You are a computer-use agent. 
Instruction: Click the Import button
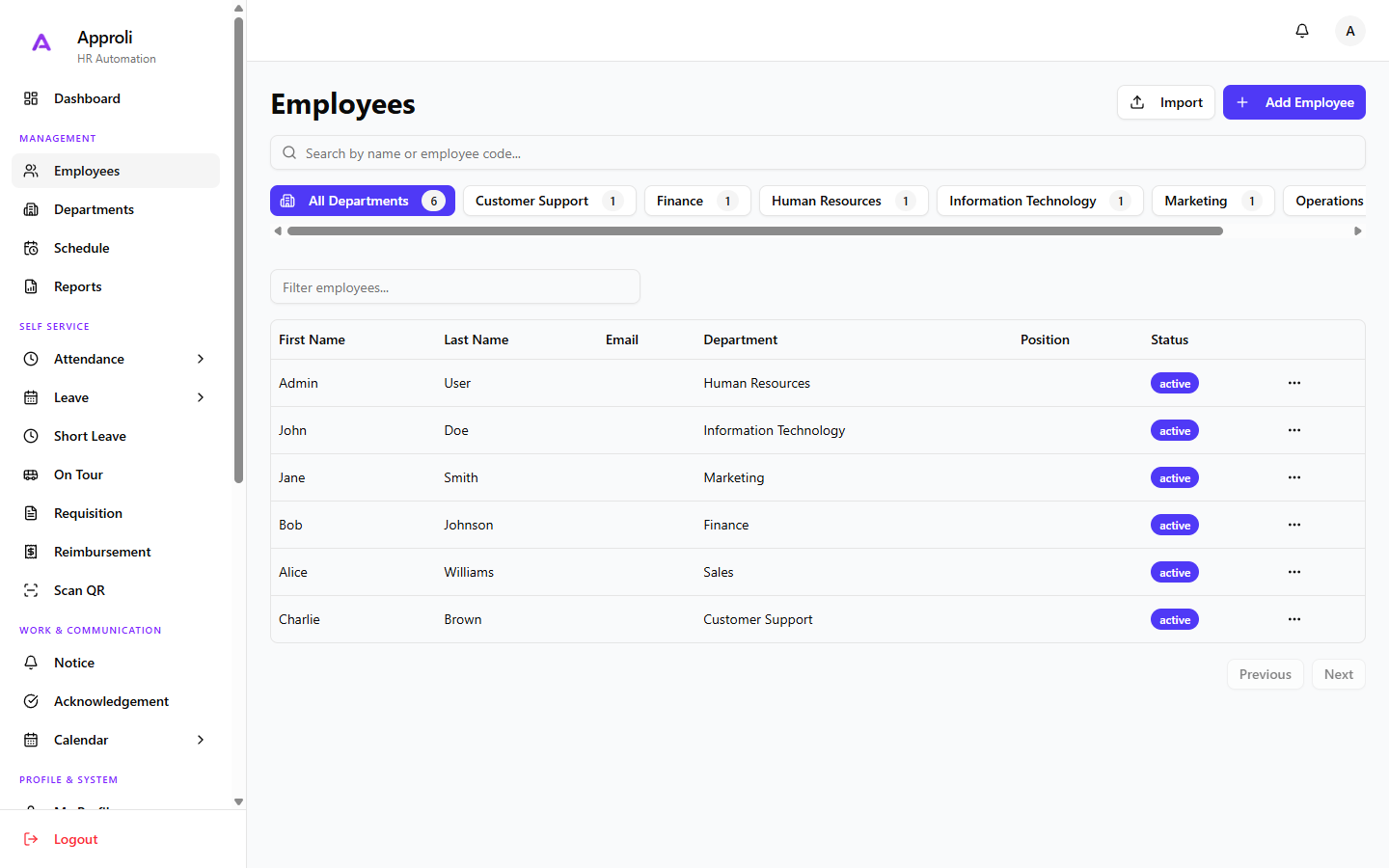1166,102
